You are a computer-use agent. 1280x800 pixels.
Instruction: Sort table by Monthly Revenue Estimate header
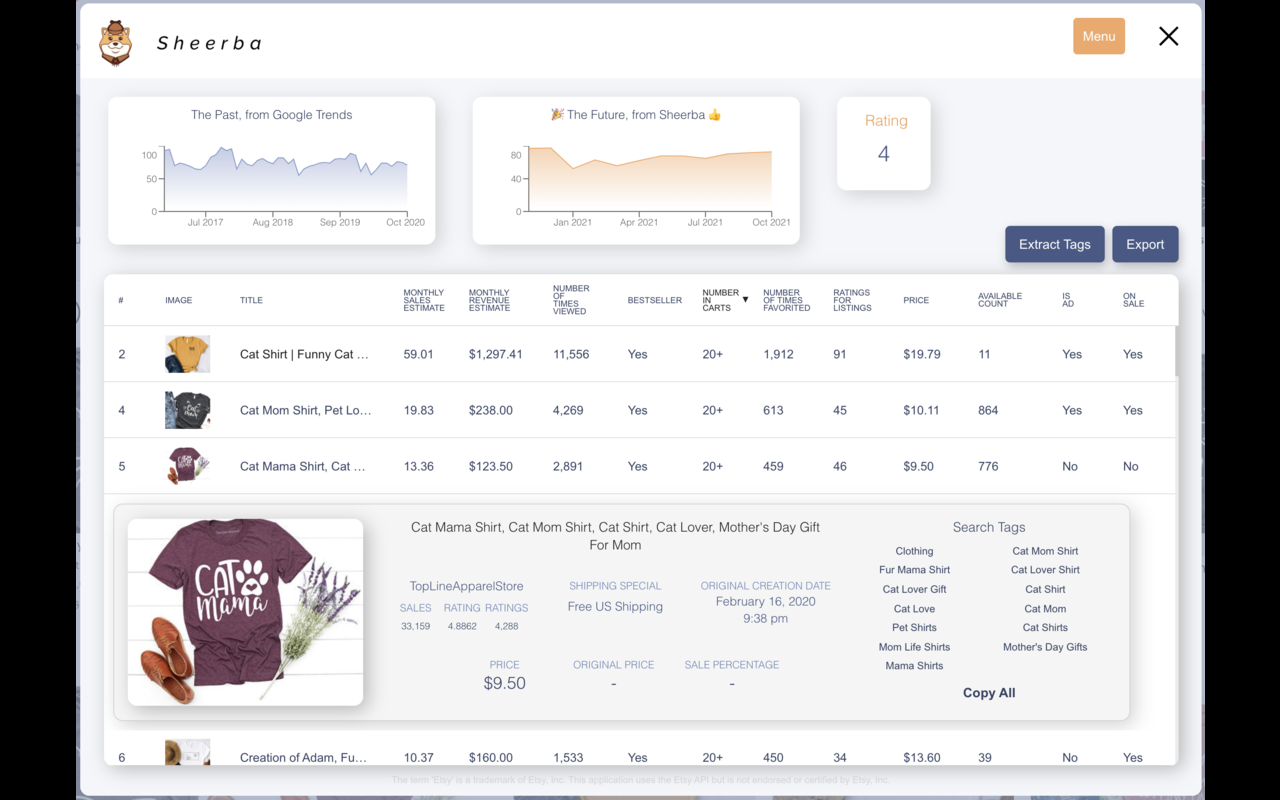pyautogui.click(x=489, y=300)
